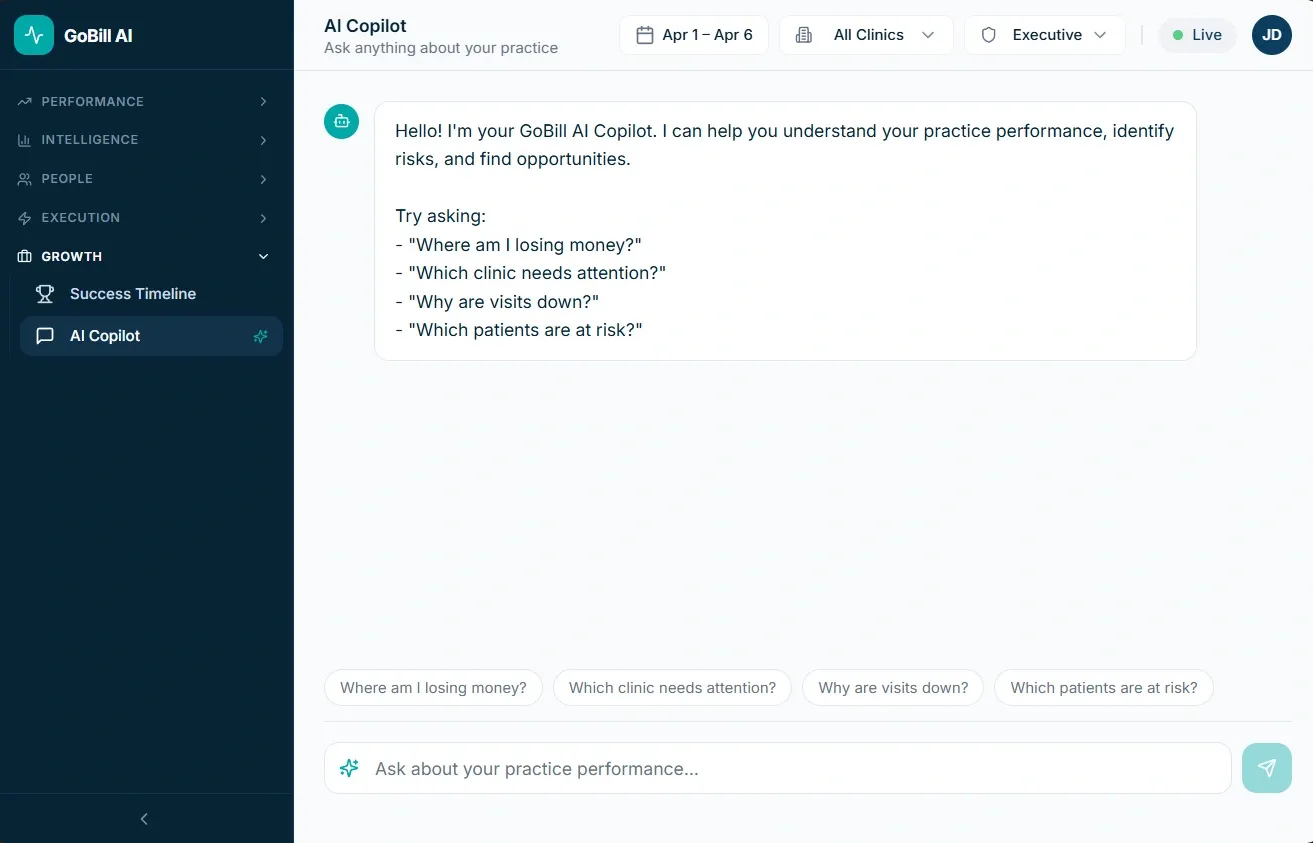This screenshot has width=1313, height=843.
Task: Click the robot avatar icon beside greeting message
Action: coord(342,121)
